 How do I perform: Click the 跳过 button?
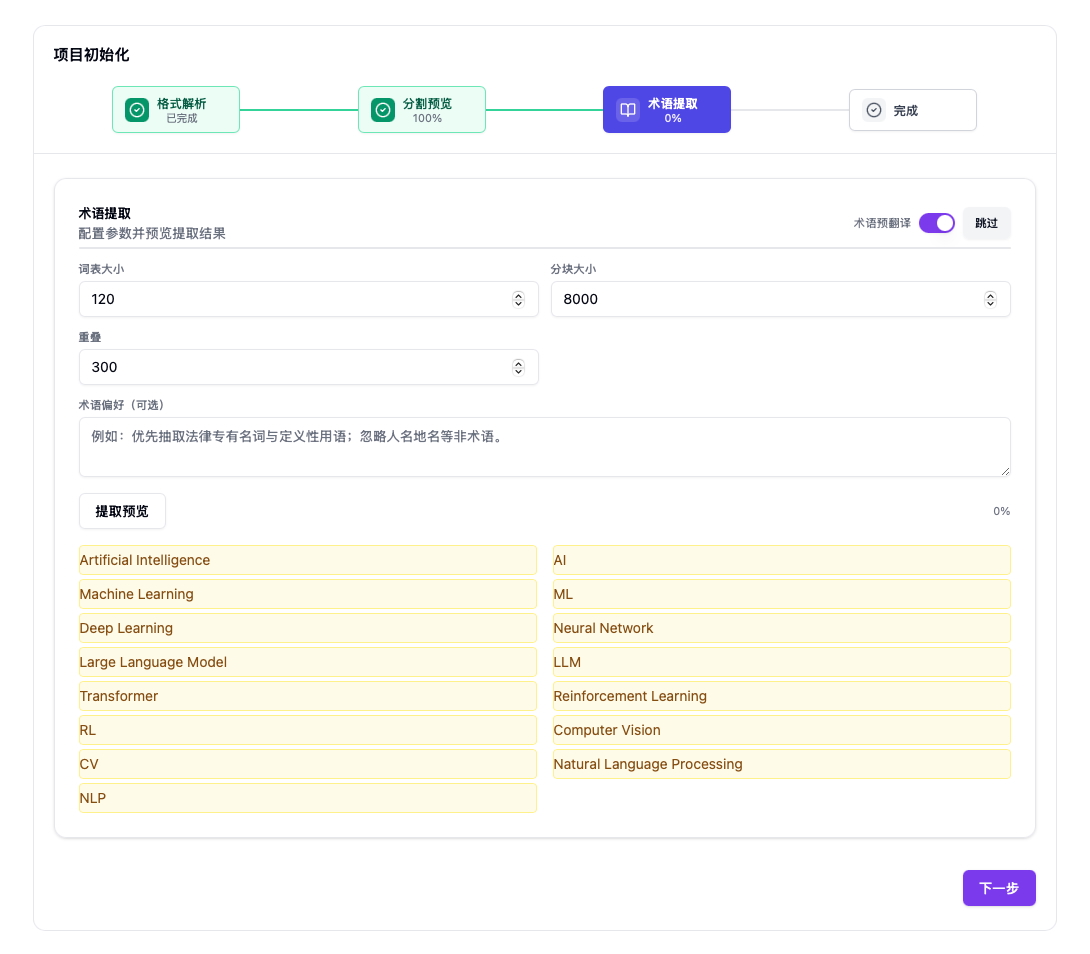pos(986,223)
